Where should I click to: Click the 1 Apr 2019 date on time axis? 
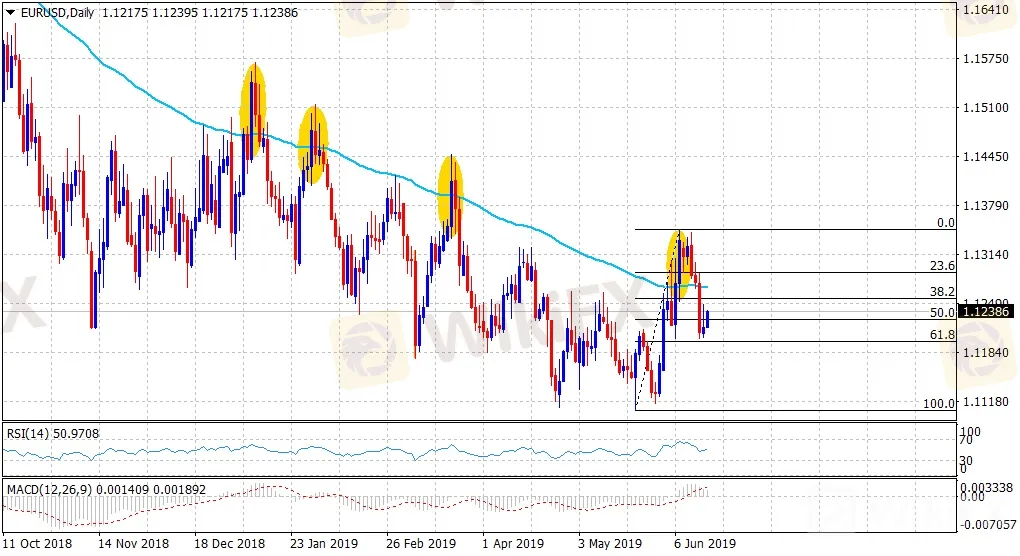click(513, 544)
